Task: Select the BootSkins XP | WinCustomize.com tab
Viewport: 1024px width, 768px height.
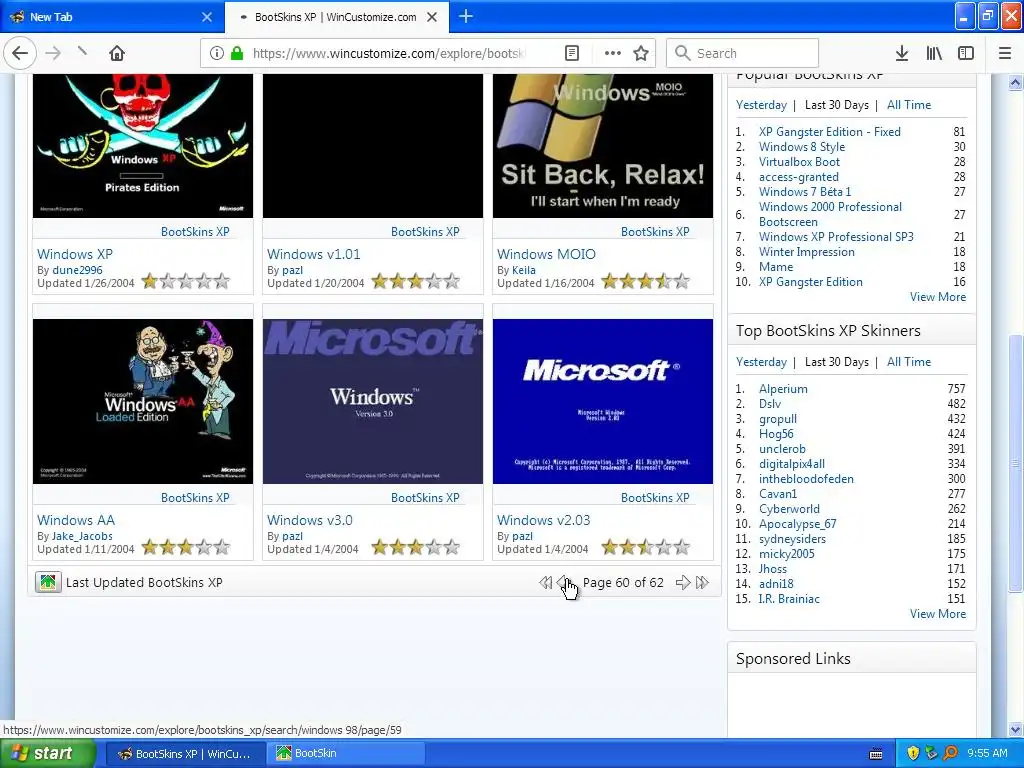Action: coord(336,17)
